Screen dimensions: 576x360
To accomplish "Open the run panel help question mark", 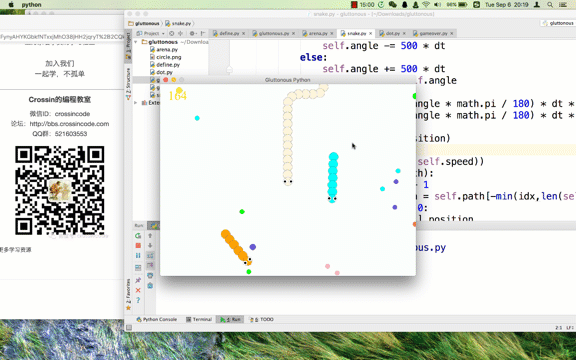I will coord(138,300).
